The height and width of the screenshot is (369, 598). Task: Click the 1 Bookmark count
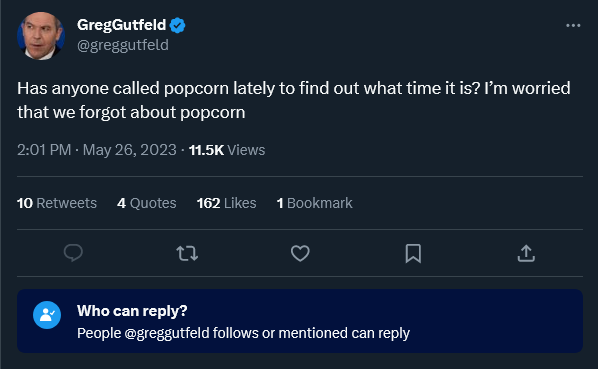[x=315, y=203]
